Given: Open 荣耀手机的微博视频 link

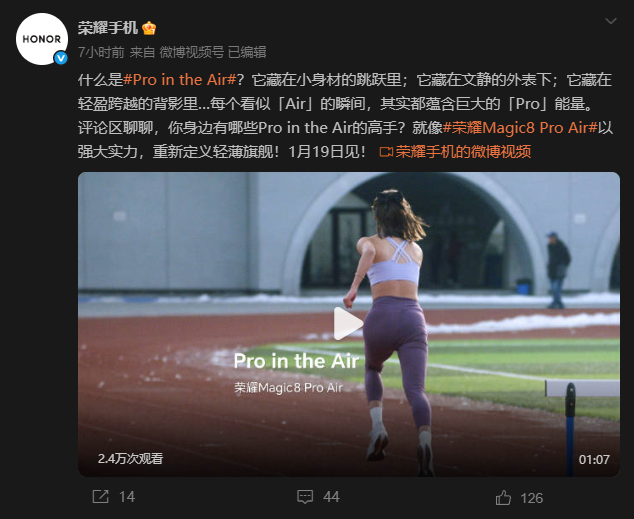Looking at the screenshot, I should tap(463, 152).
